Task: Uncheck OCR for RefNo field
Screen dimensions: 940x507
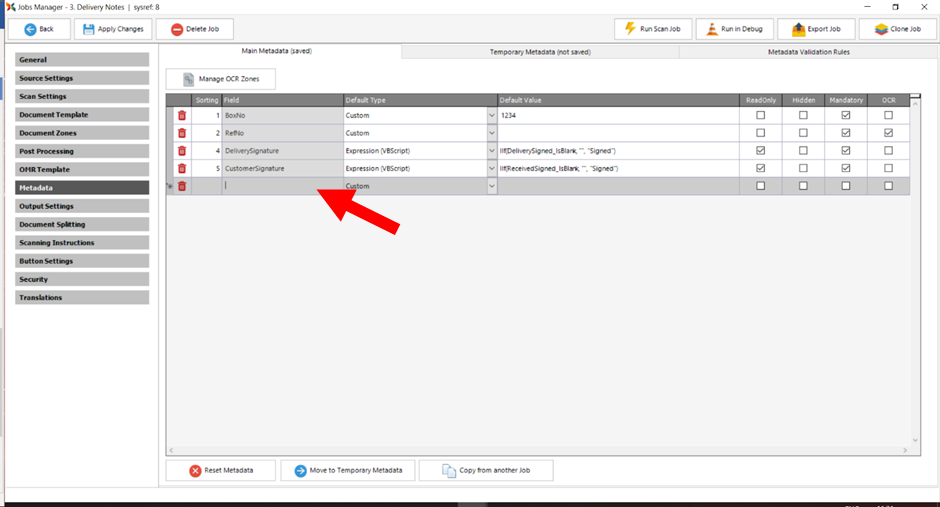Action: coord(888,133)
